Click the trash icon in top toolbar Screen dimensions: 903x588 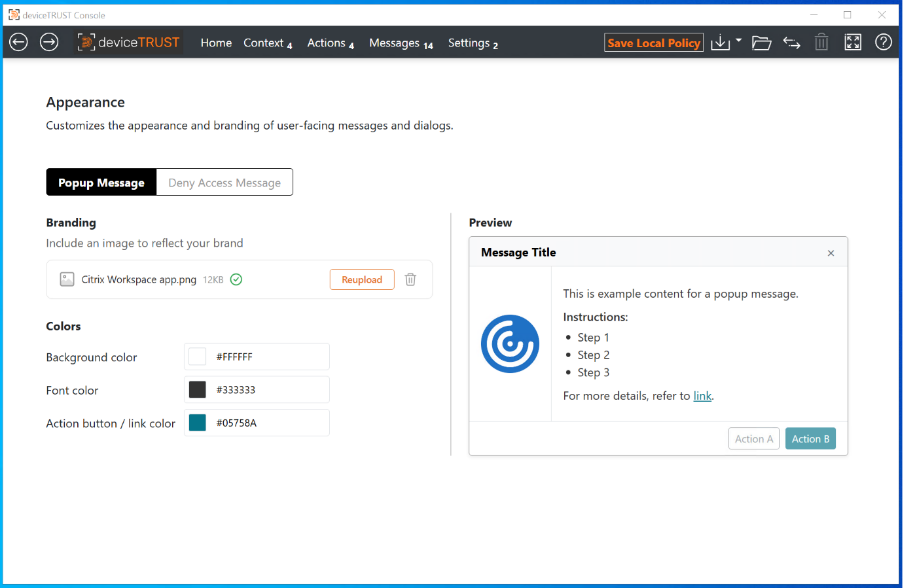click(x=821, y=42)
